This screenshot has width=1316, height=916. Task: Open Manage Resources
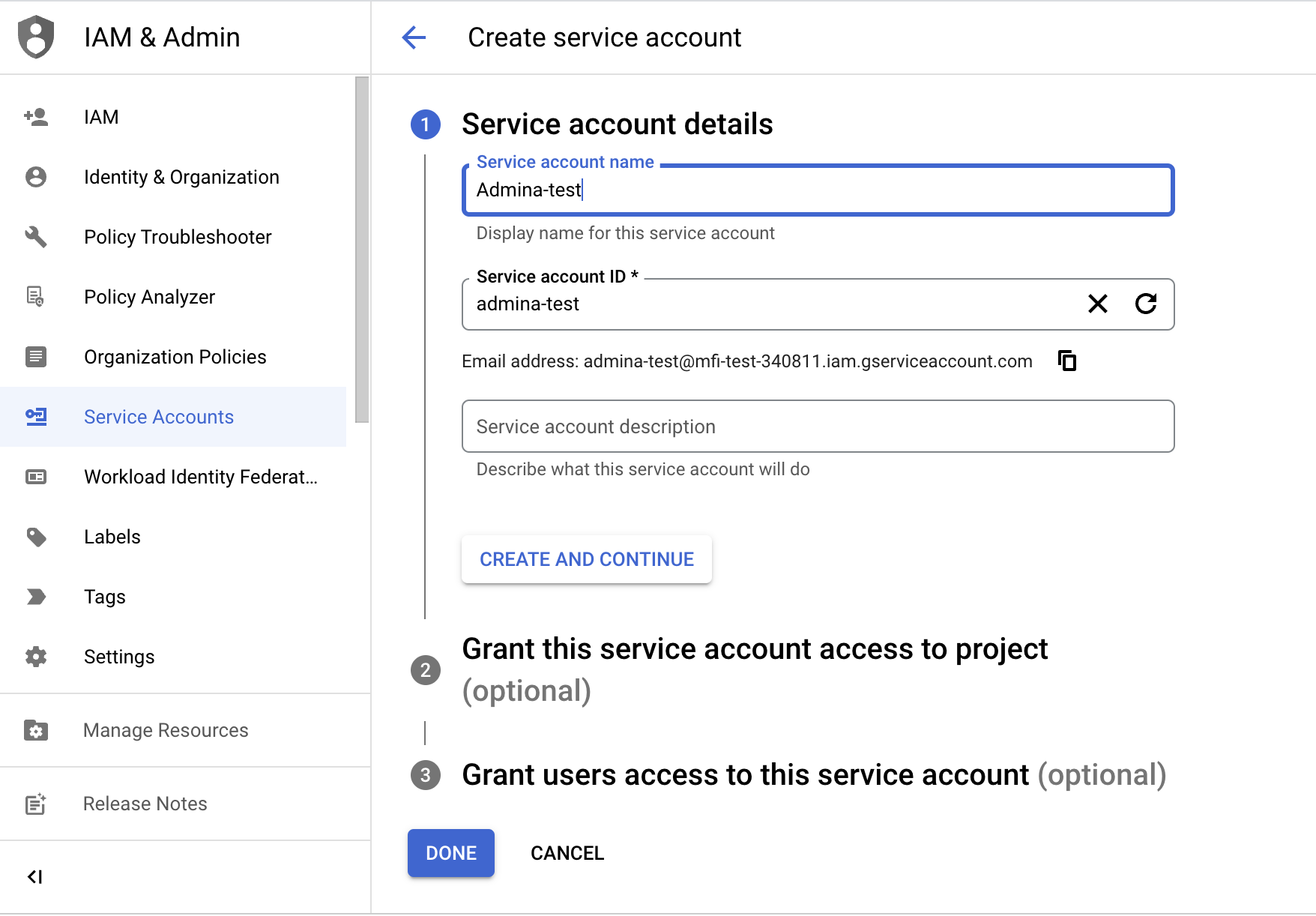coord(185,730)
